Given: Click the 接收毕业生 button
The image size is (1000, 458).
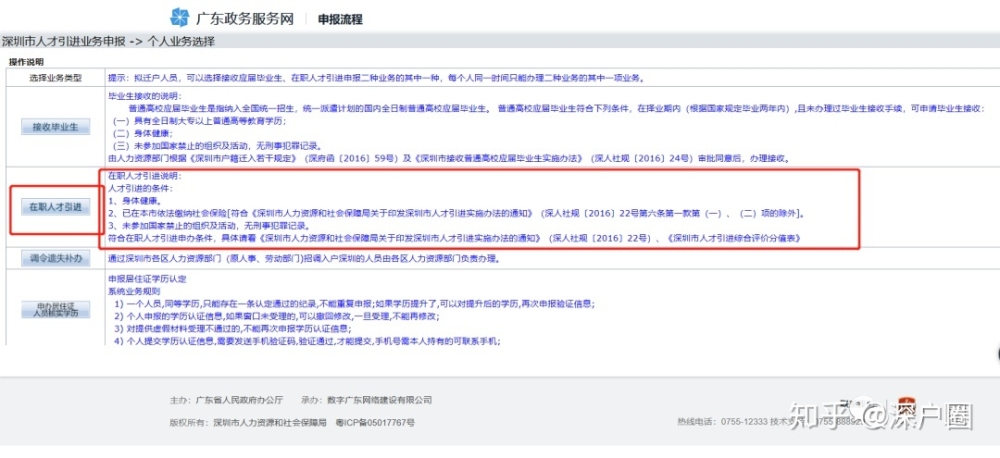Looking at the screenshot, I should [x=55, y=127].
